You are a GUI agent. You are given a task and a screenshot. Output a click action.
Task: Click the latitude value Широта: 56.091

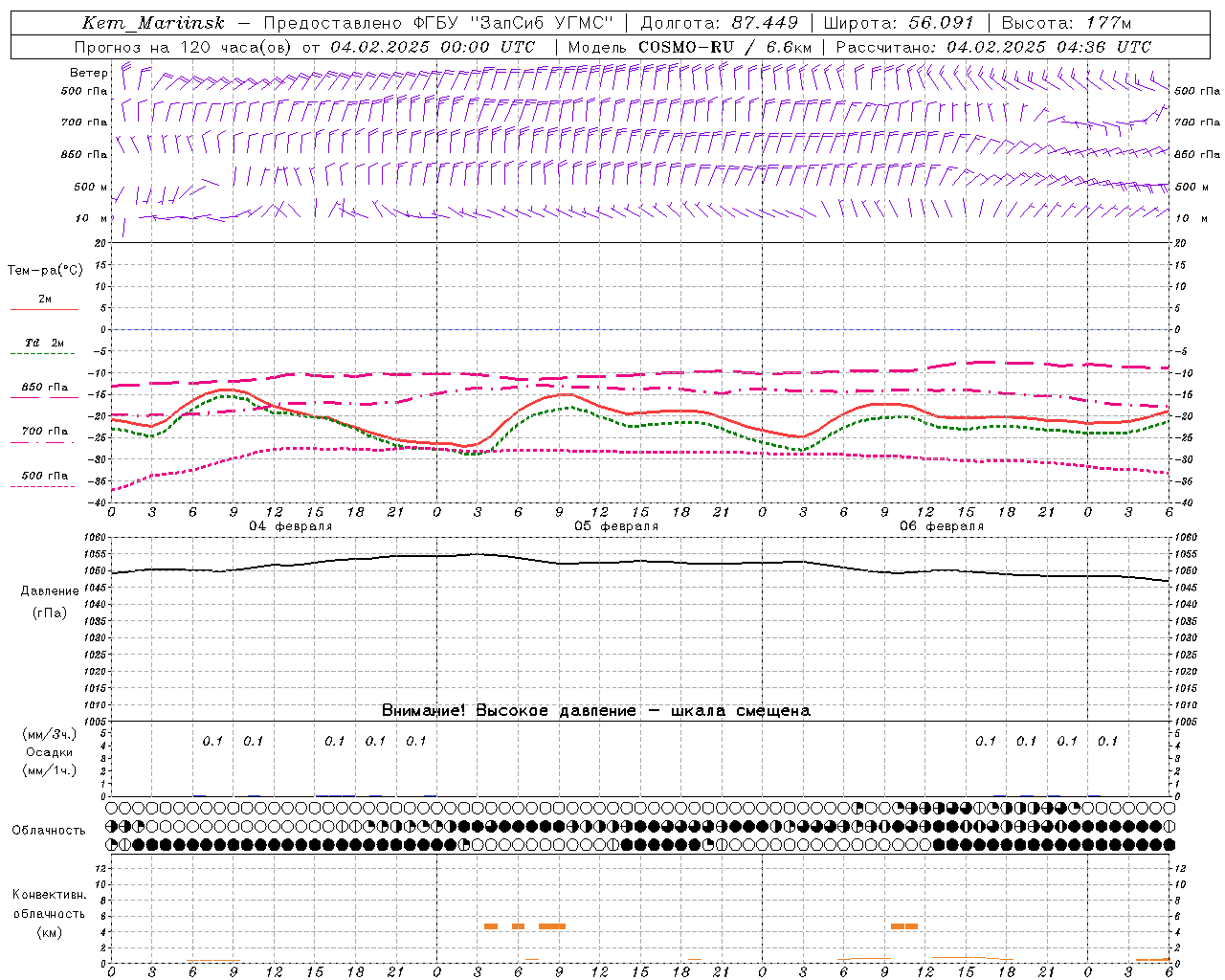[x=899, y=23]
